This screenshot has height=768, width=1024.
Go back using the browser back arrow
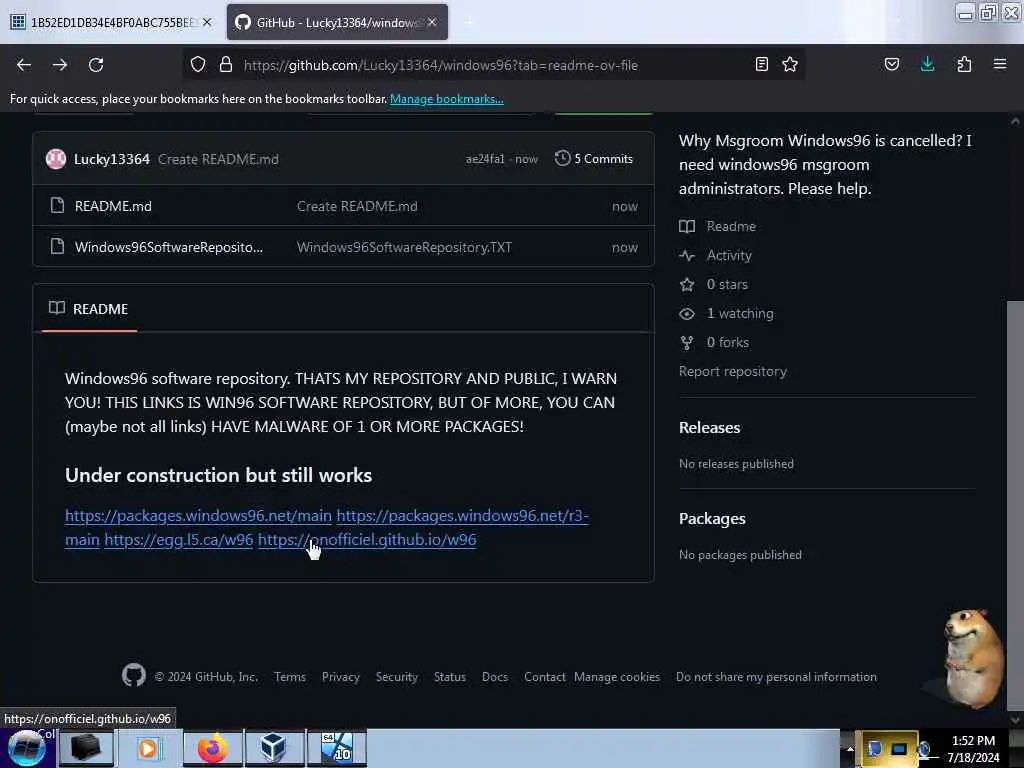pos(24,65)
